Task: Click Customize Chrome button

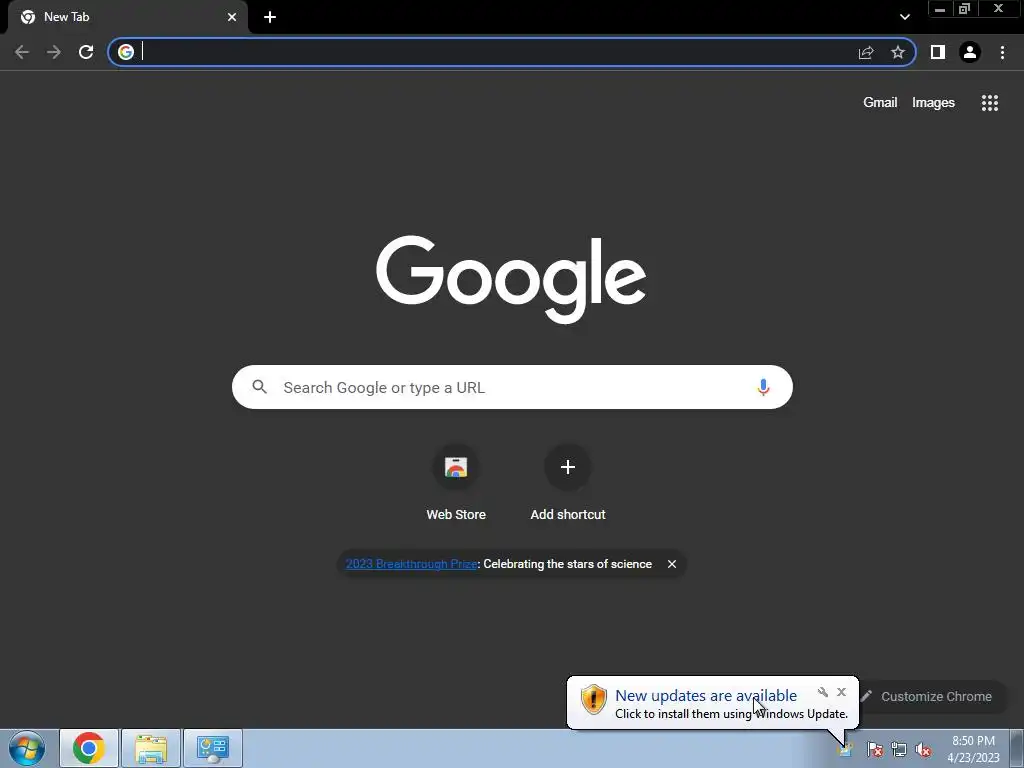Action: tap(931, 696)
